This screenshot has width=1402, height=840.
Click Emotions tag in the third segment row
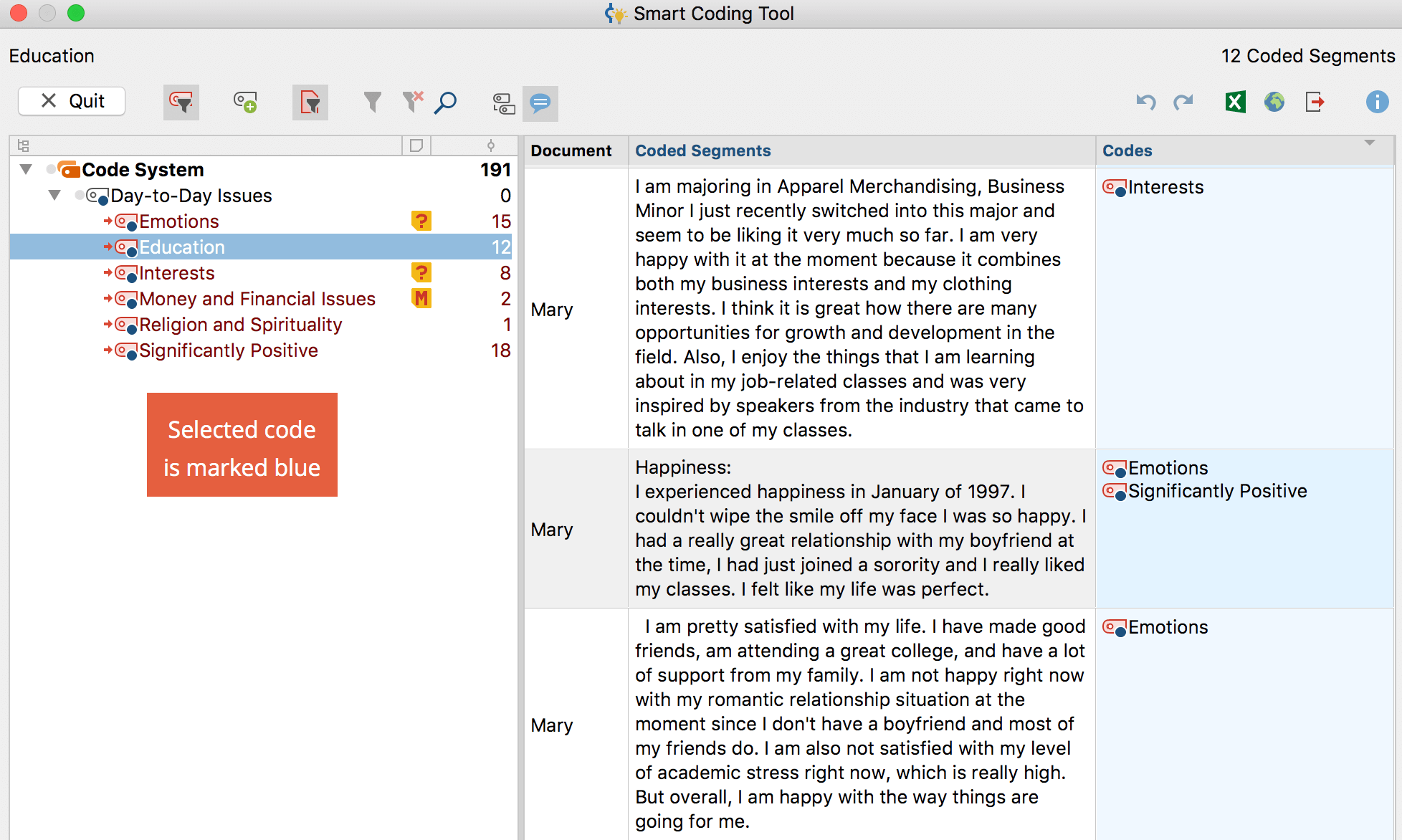[1155, 627]
